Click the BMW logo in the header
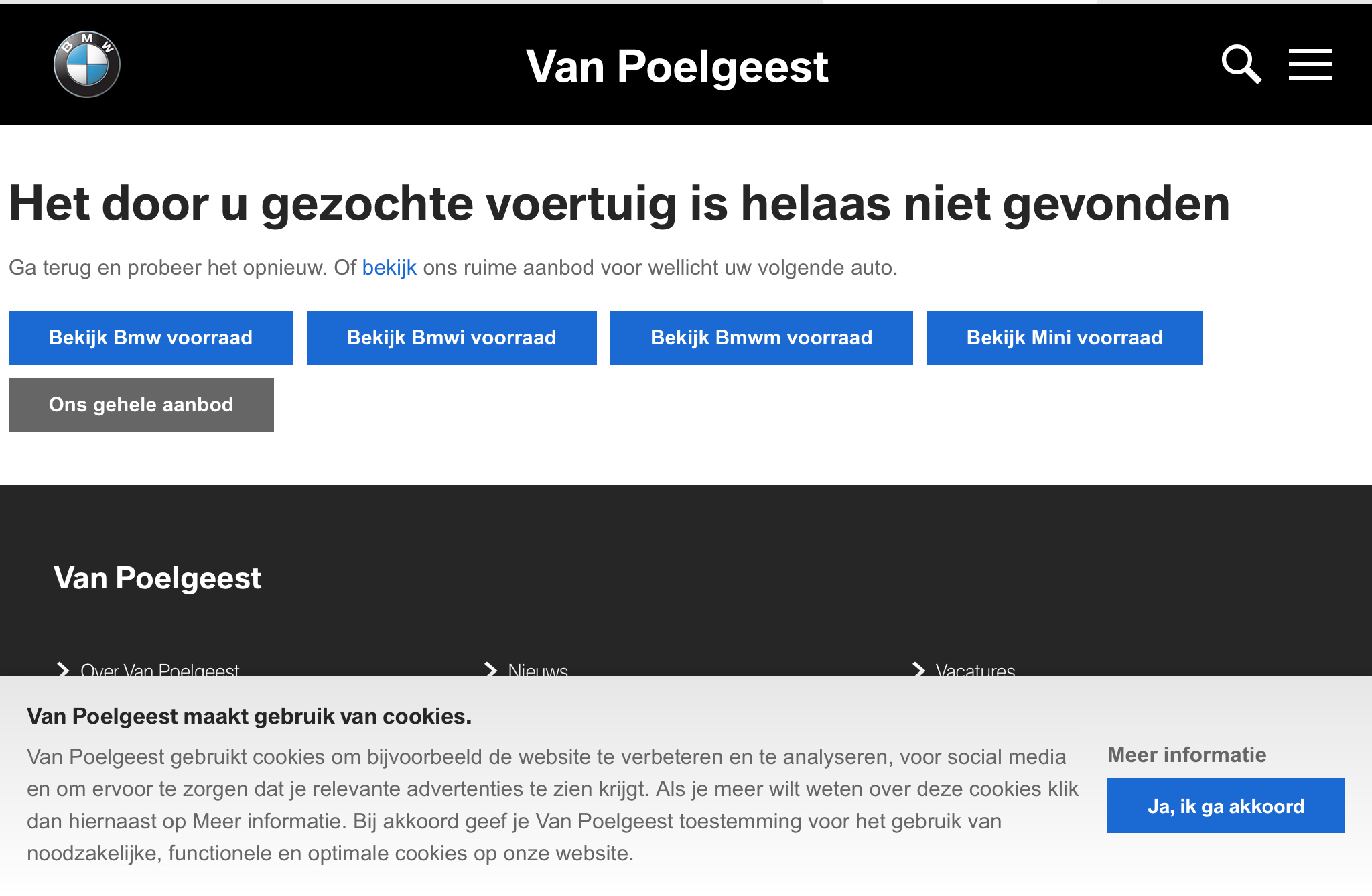This screenshot has width=1372, height=896. (x=87, y=64)
